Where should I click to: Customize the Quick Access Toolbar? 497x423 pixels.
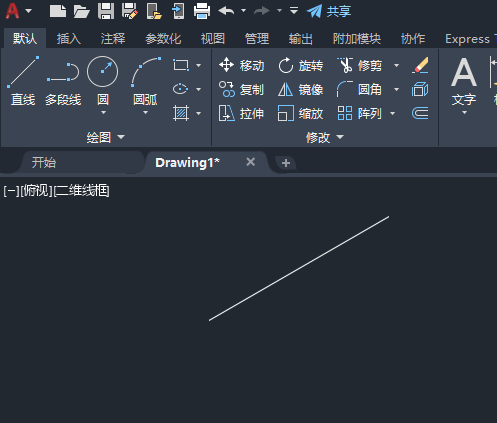[294, 11]
